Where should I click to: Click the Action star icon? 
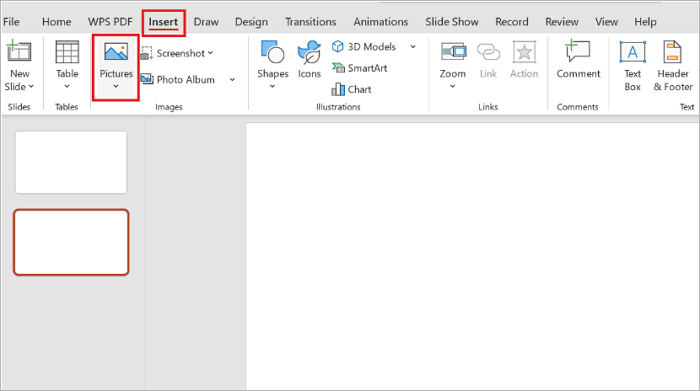coord(524,52)
